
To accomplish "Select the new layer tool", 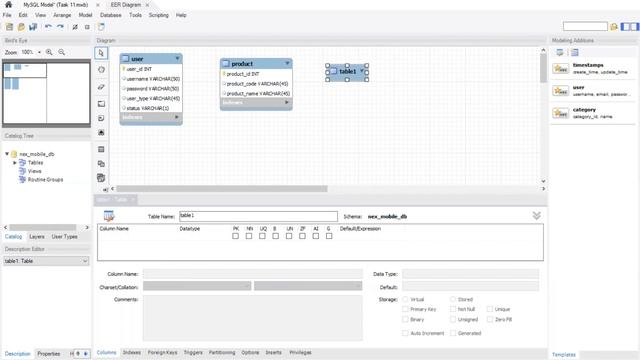I will coord(102,104).
